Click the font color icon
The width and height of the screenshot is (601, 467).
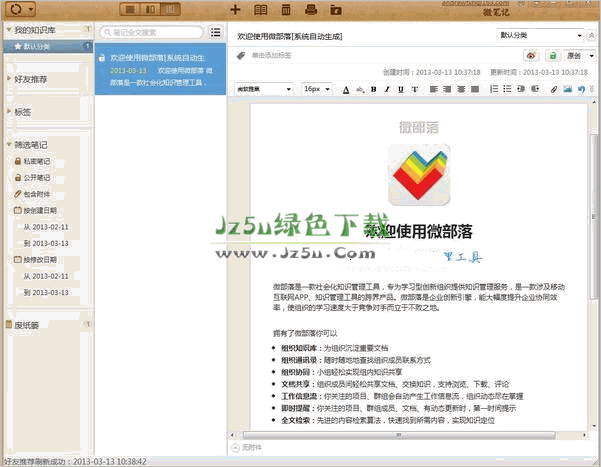tap(346, 90)
